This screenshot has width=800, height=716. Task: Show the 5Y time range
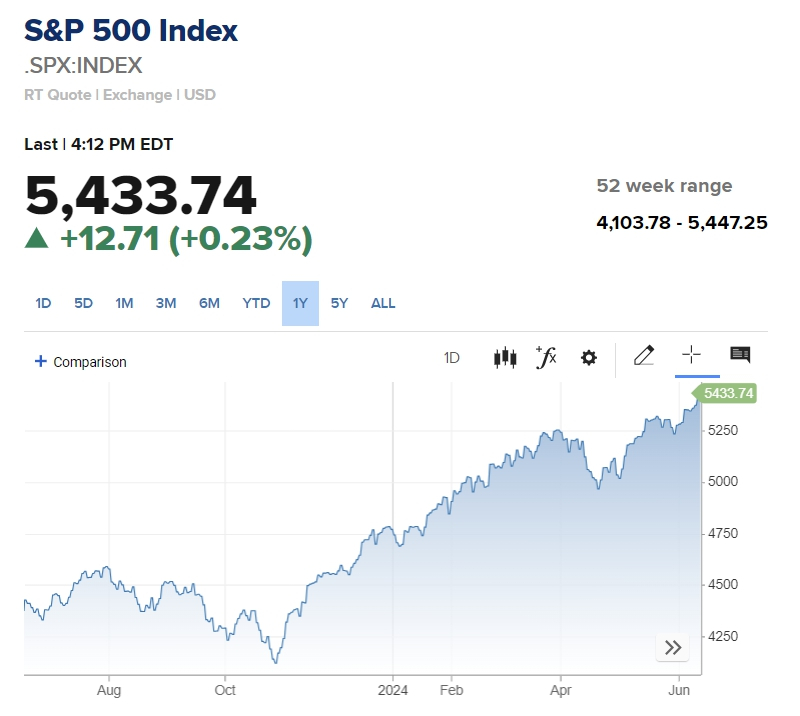(x=340, y=303)
